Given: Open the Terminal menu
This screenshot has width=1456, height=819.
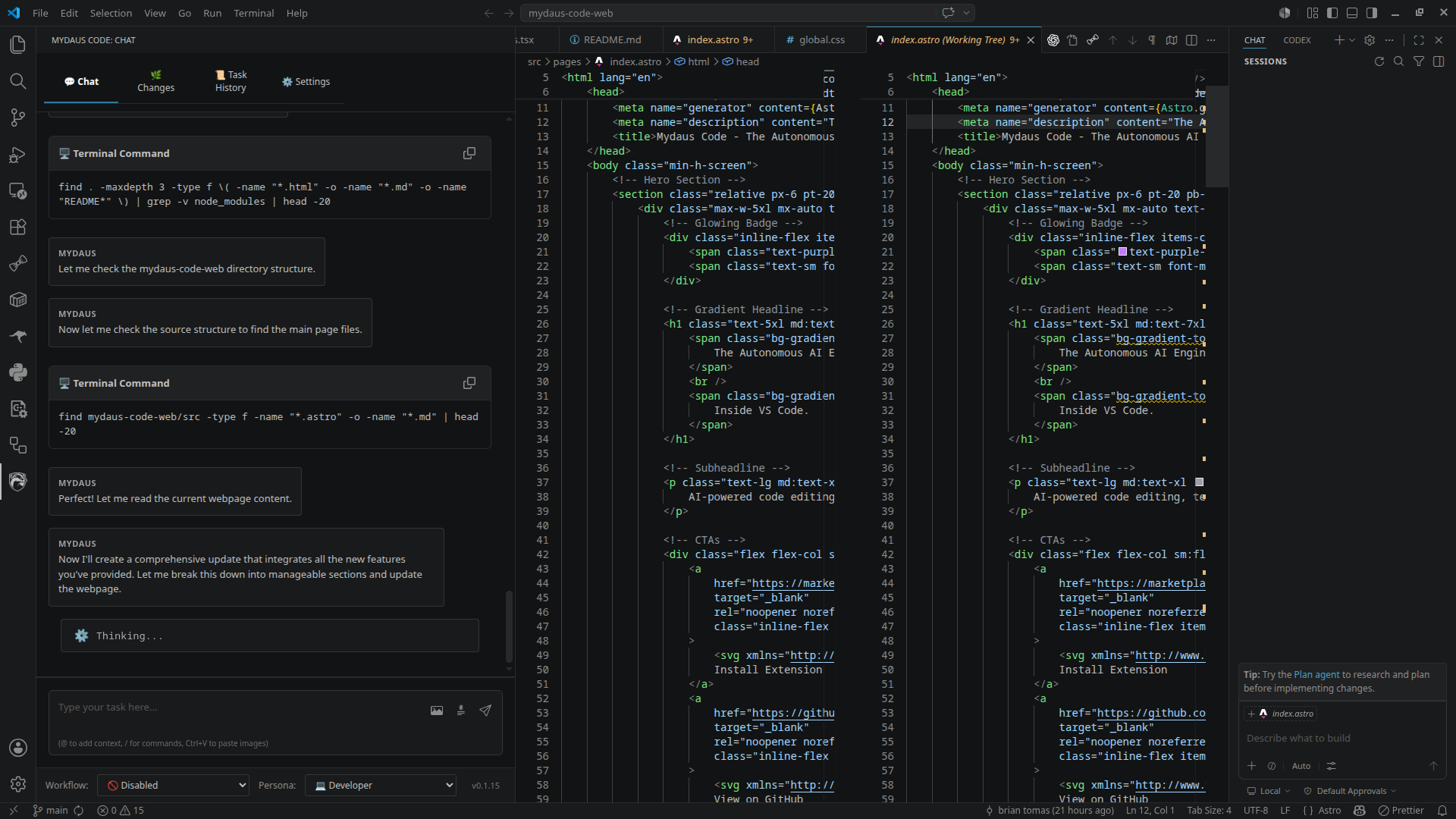Looking at the screenshot, I should coord(253,13).
